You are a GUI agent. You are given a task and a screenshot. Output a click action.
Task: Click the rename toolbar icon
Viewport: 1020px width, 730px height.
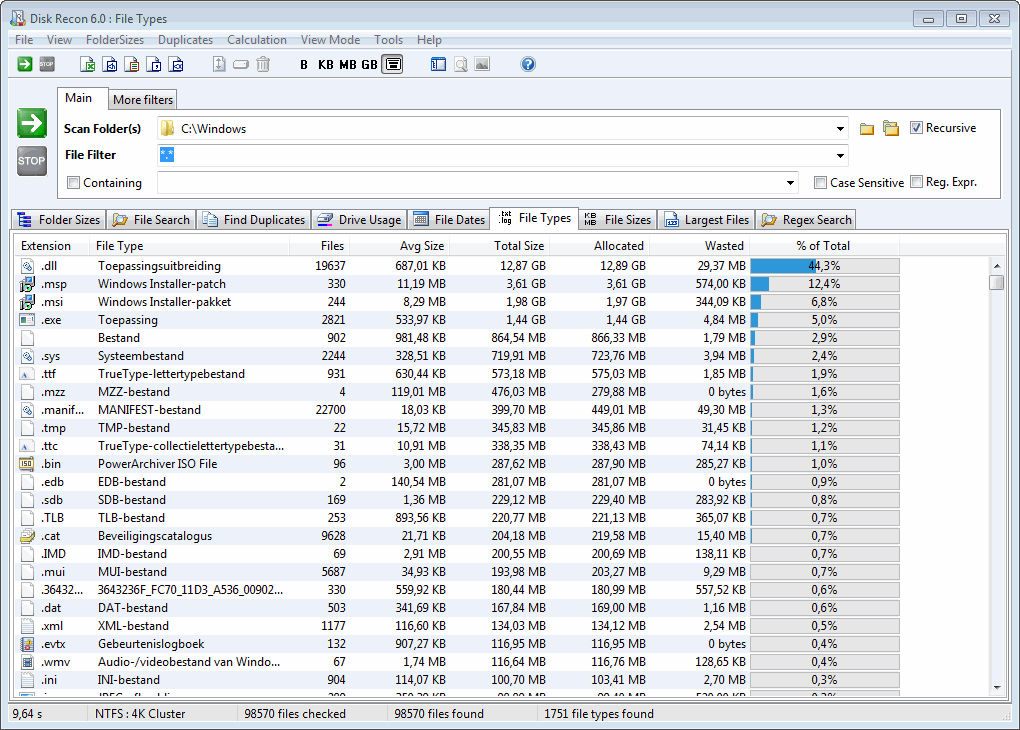click(x=241, y=64)
